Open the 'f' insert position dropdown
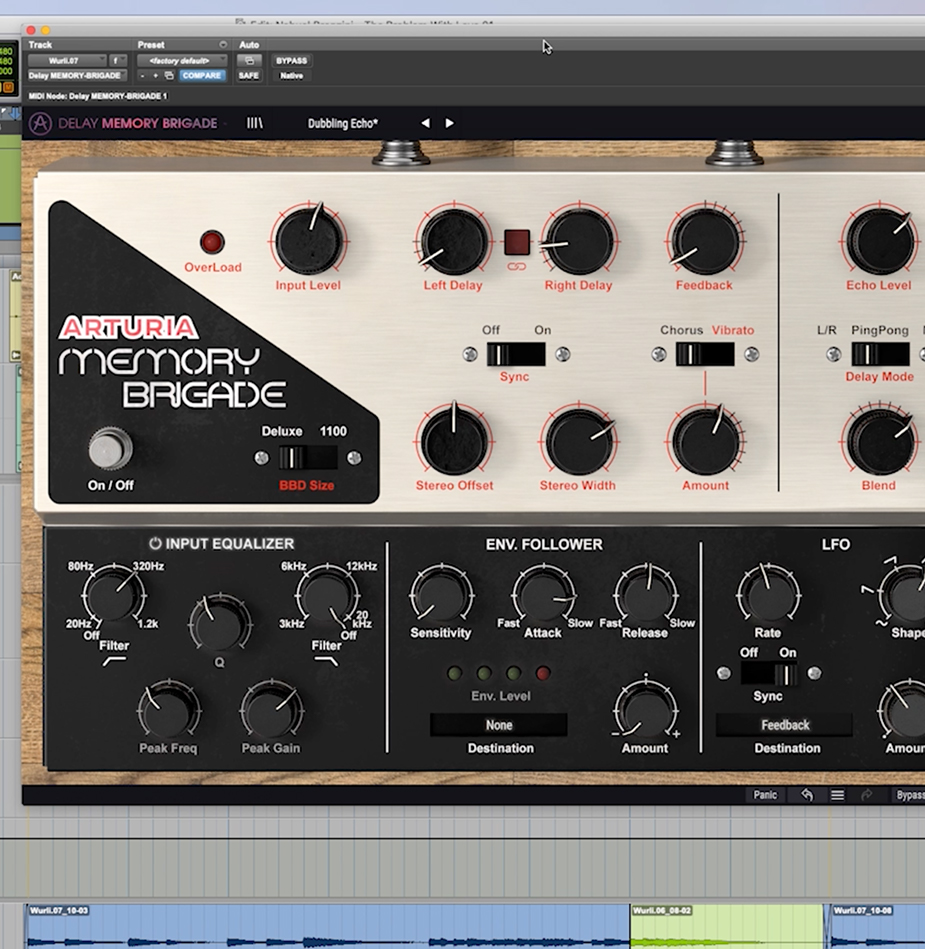 coord(118,61)
